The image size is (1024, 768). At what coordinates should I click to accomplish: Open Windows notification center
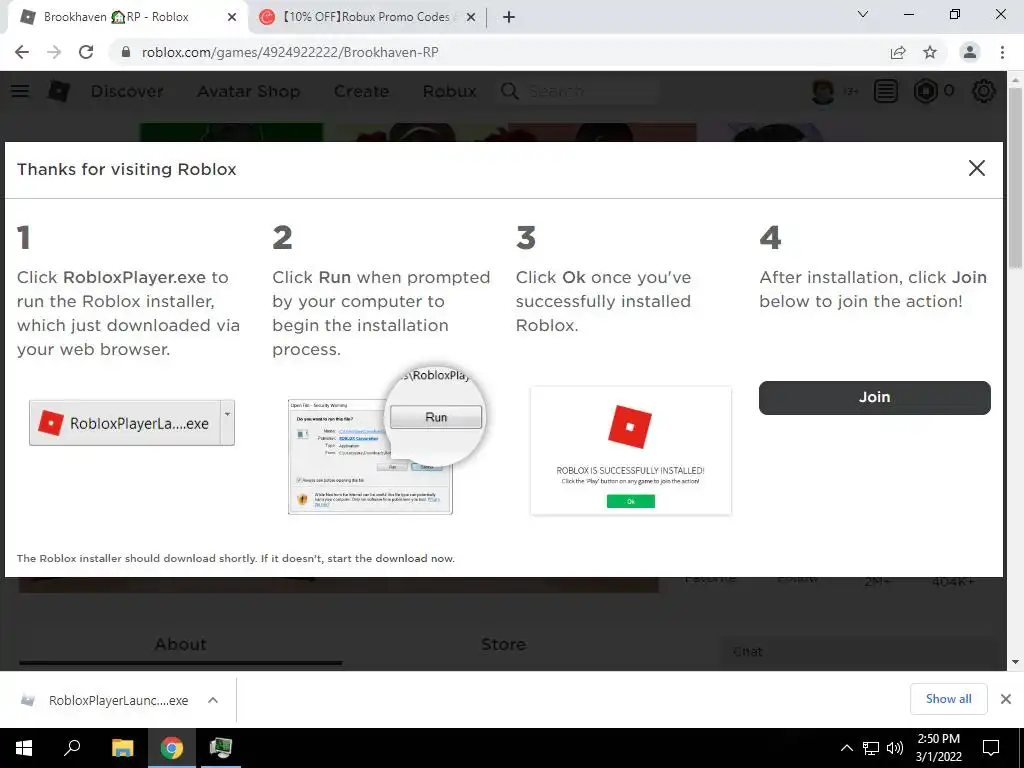point(991,748)
